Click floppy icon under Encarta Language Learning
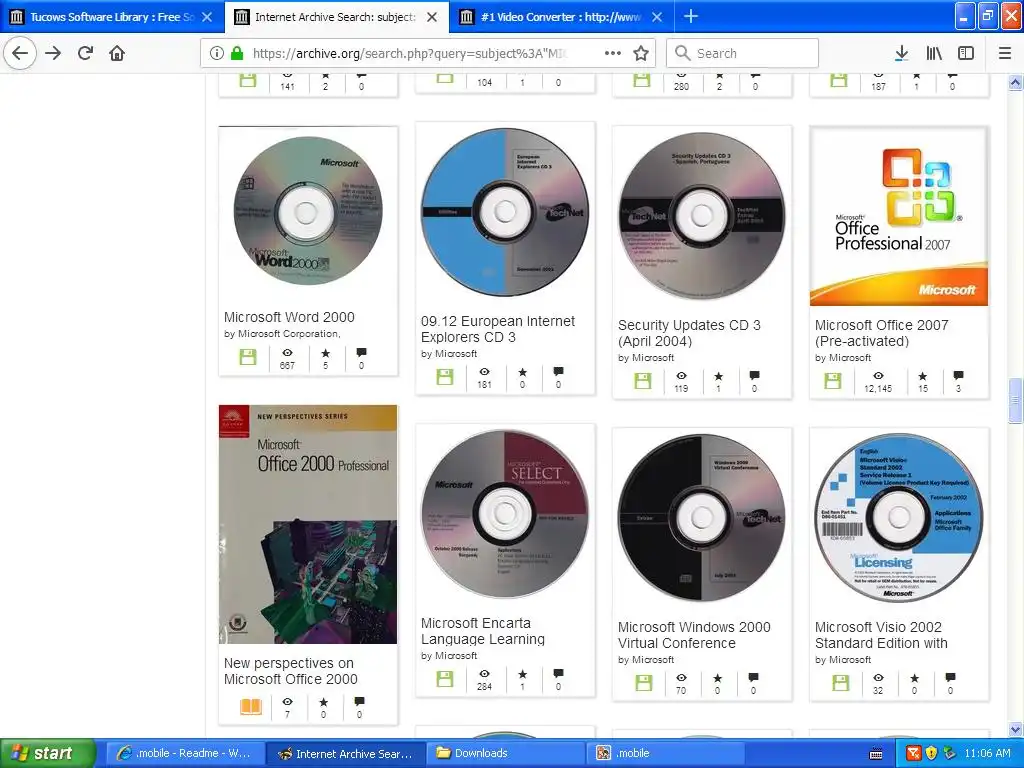1024x768 pixels. click(445, 679)
